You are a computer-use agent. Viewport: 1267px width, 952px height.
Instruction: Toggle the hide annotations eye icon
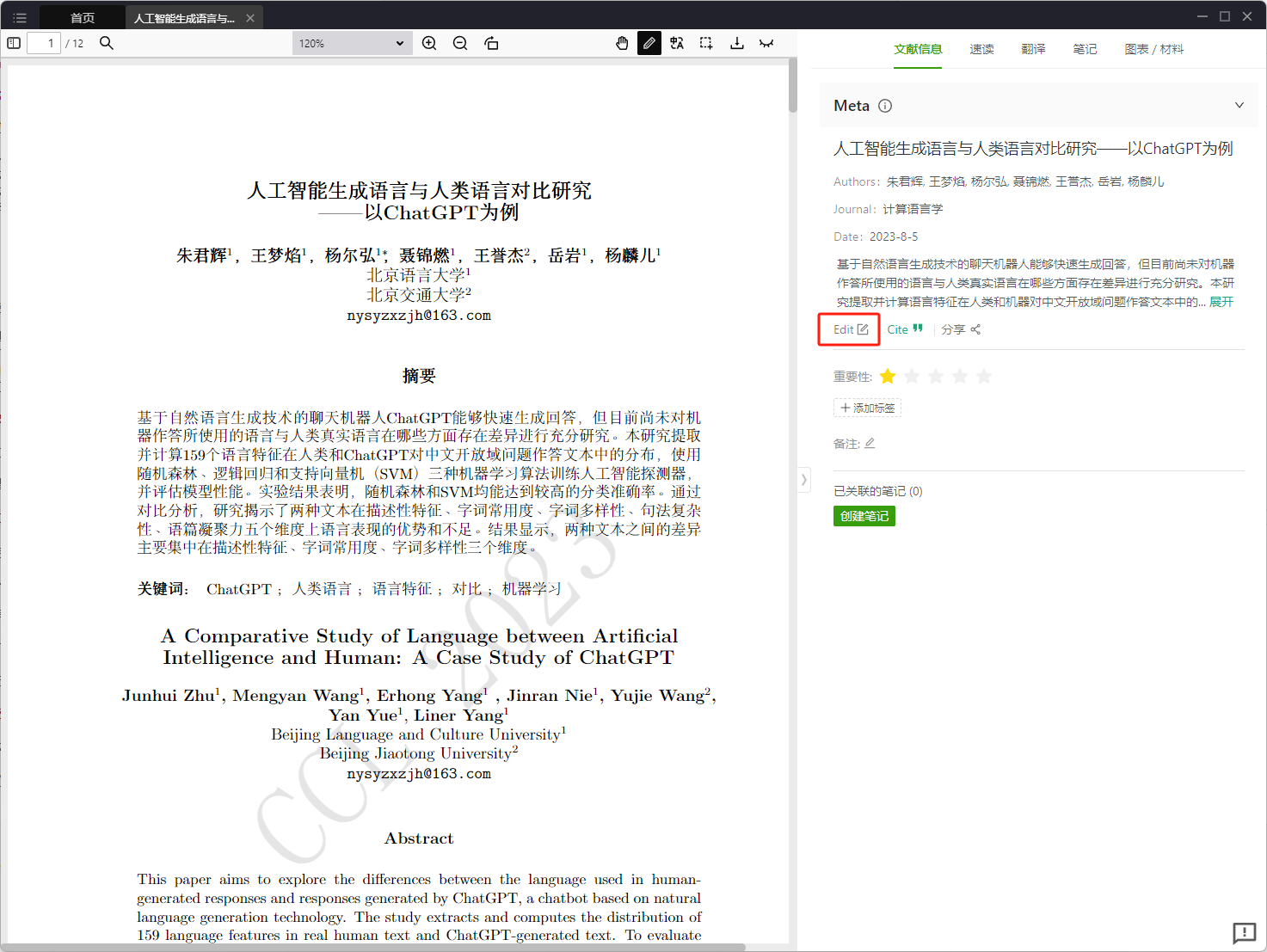(766, 43)
